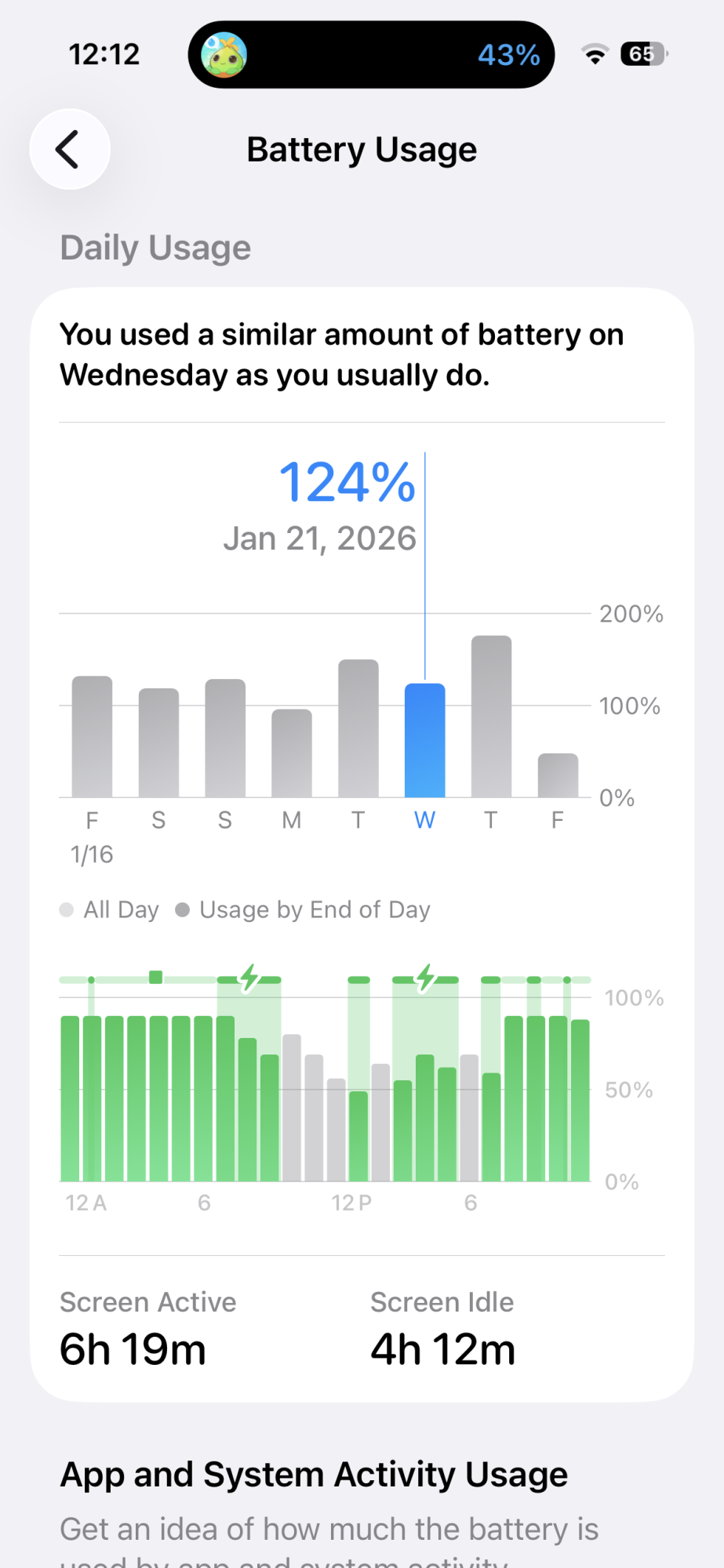Image resolution: width=724 pixels, height=1568 pixels.
Task: Tap the green character icon in Dynamic Island
Action: point(224,55)
